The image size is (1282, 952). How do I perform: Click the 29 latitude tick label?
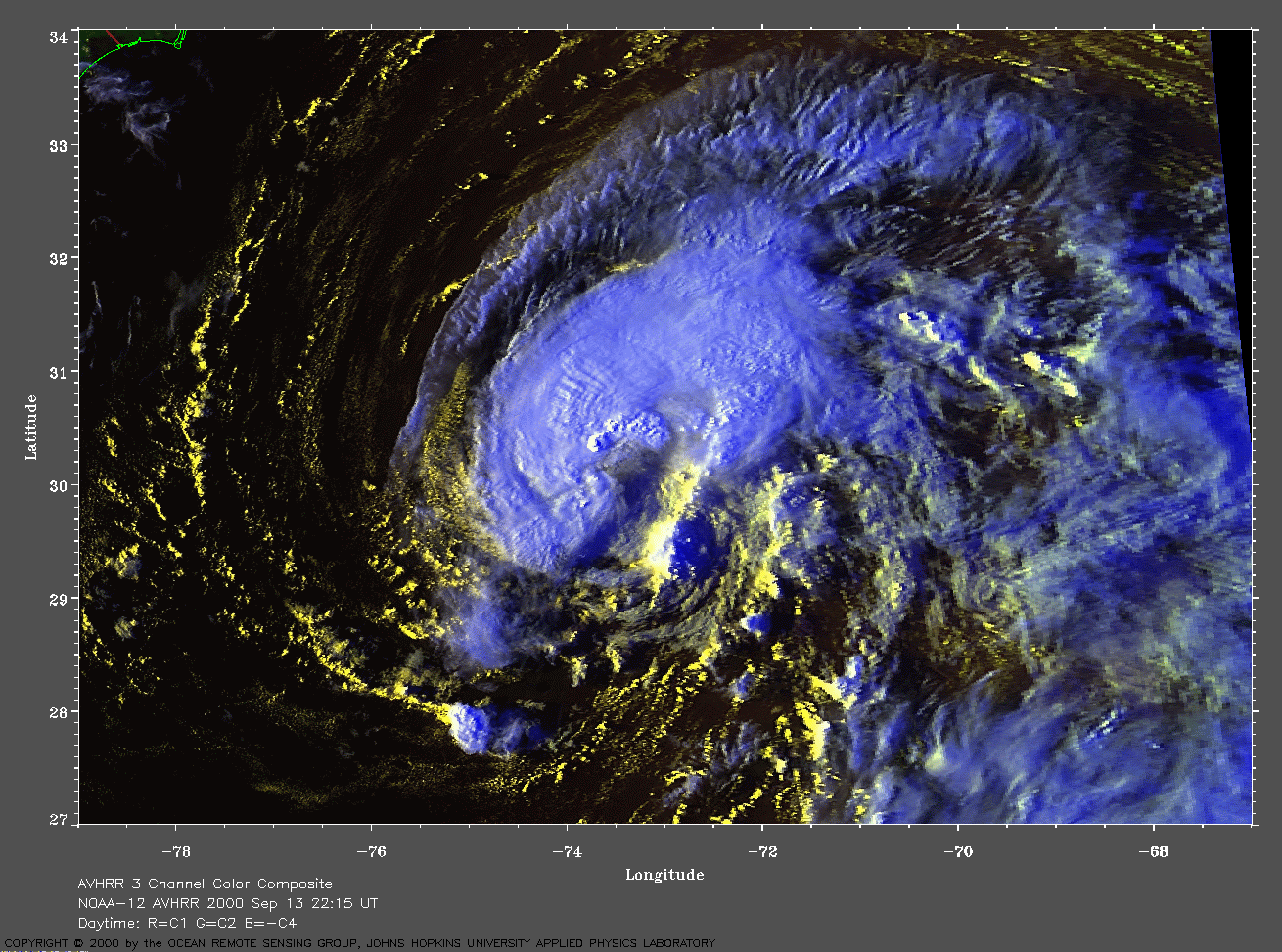pyautogui.click(x=58, y=600)
